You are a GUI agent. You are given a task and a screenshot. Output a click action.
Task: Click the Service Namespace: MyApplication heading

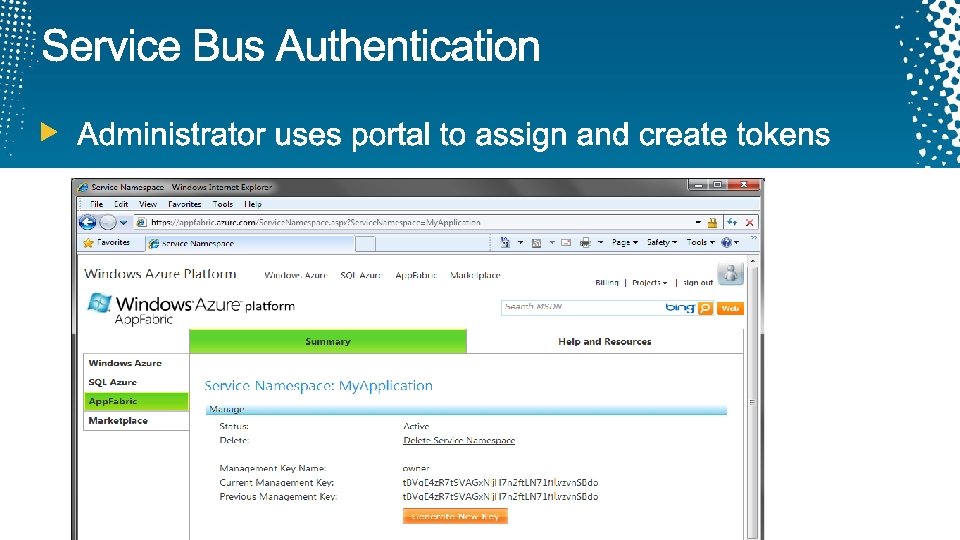point(318,386)
